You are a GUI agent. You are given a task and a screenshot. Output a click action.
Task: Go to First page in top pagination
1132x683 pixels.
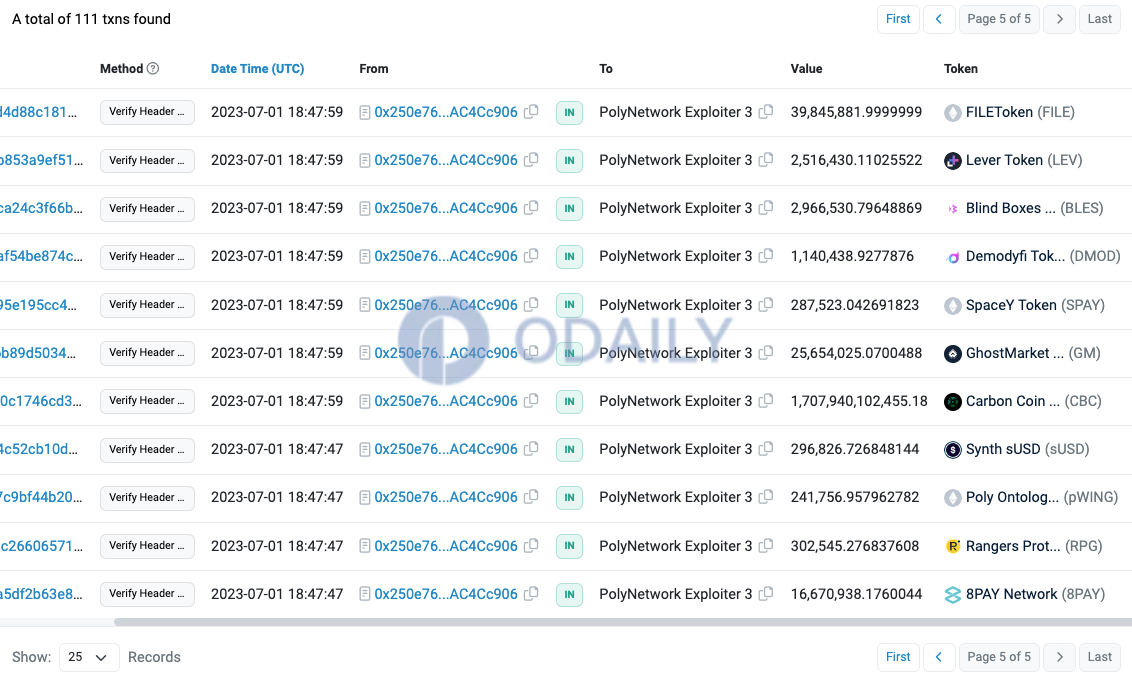(898, 19)
